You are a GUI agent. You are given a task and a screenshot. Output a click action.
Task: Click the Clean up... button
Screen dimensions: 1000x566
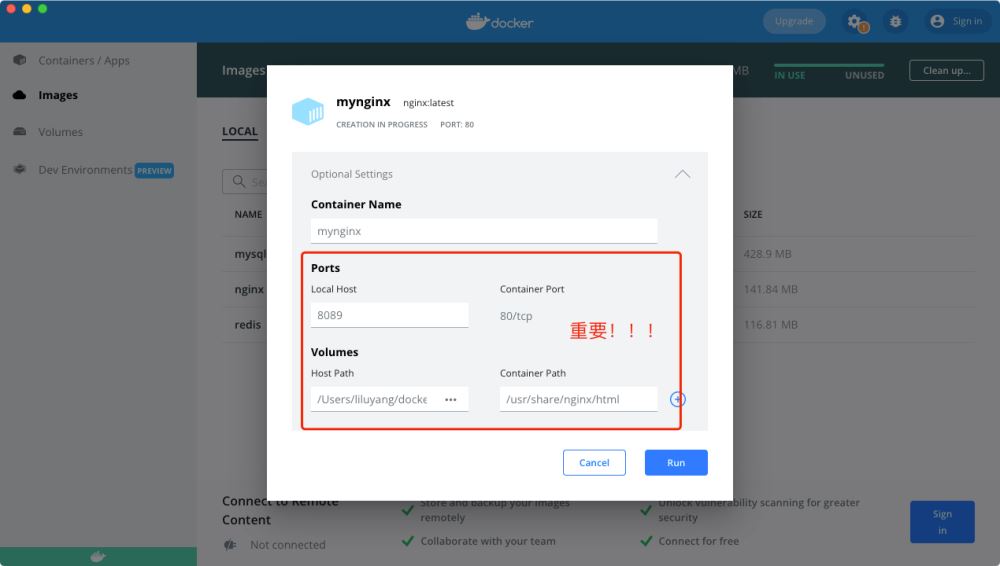pos(946,70)
